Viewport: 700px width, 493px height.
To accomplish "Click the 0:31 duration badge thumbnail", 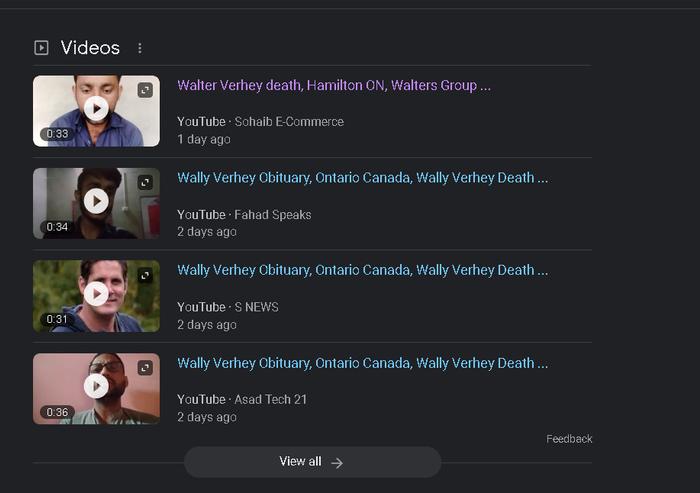I will click(x=57, y=319).
